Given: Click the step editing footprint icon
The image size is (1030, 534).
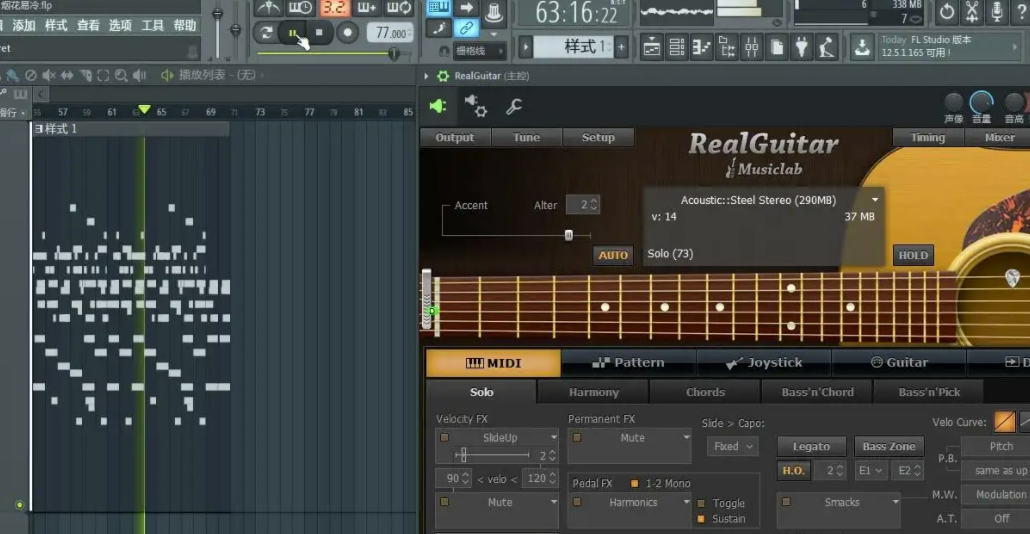Looking at the screenshot, I should click(x=438, y=28).
